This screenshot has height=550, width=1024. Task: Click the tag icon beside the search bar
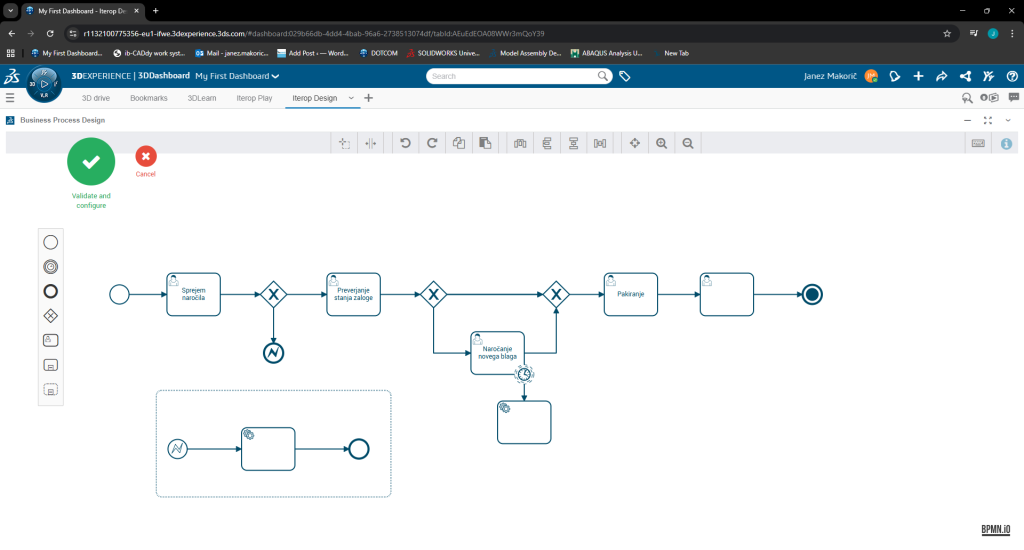[625, 76]
